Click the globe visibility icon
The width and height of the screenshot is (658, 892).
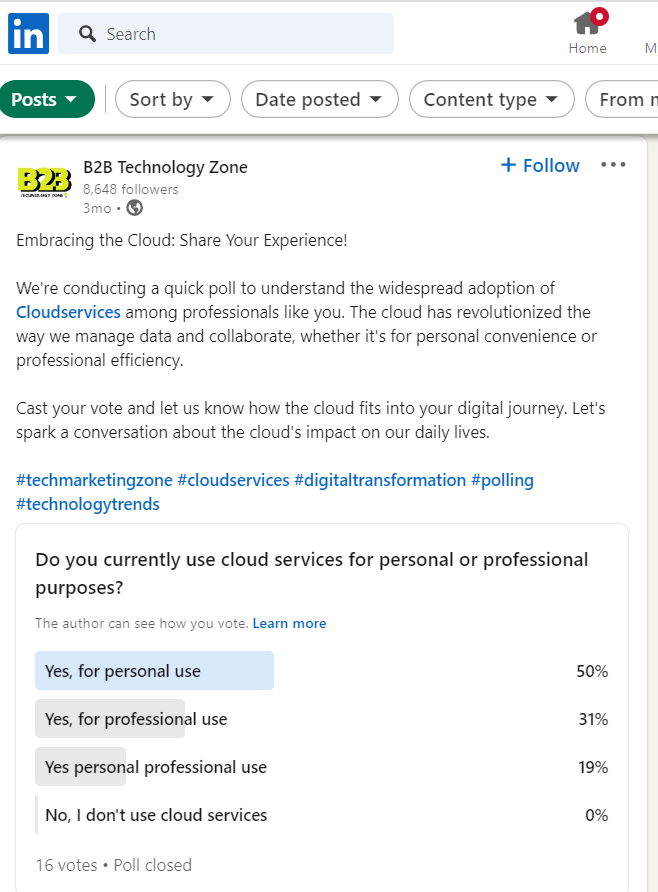(x=134, y=208)
